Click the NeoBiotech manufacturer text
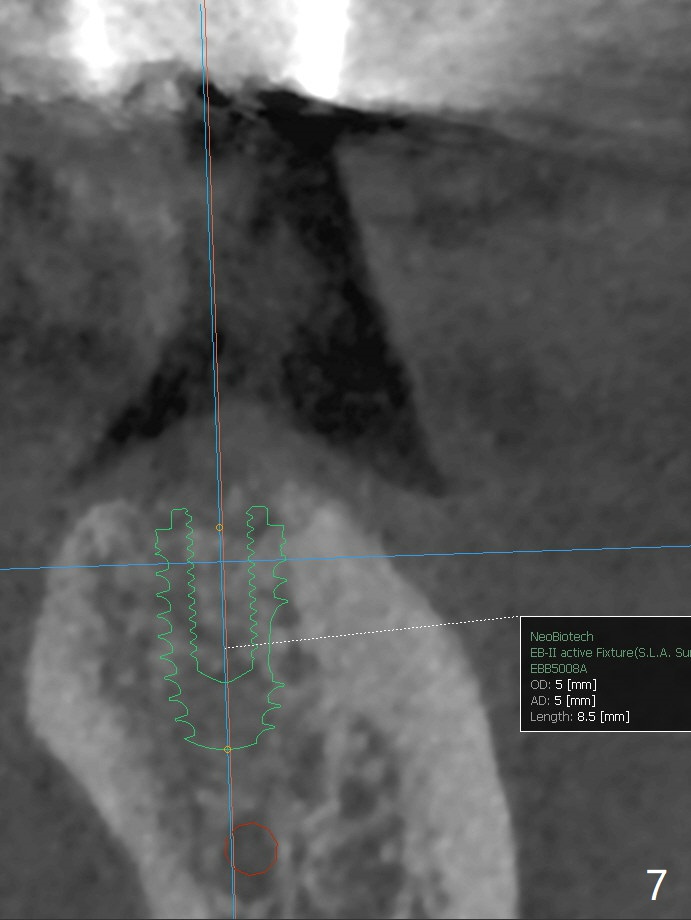The image size is (691, 920). tap(561, 636)
